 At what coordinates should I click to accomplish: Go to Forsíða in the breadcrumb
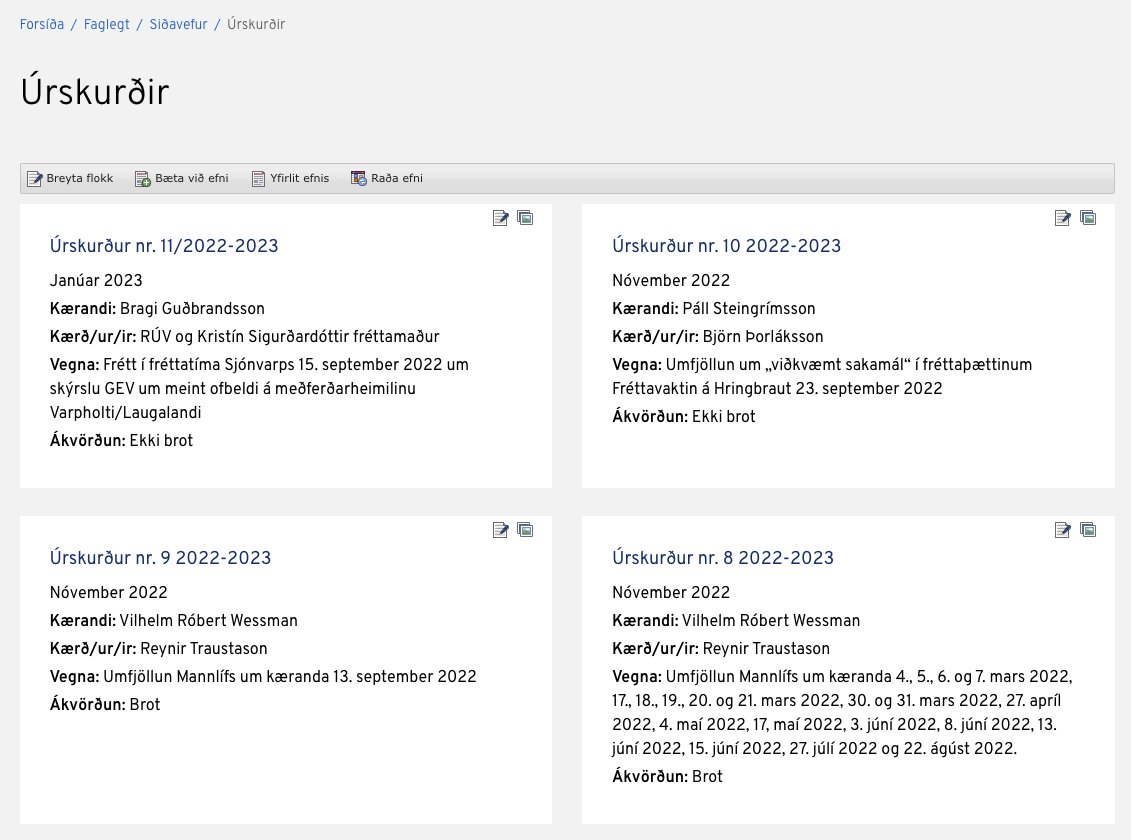(x=42, y=24)
